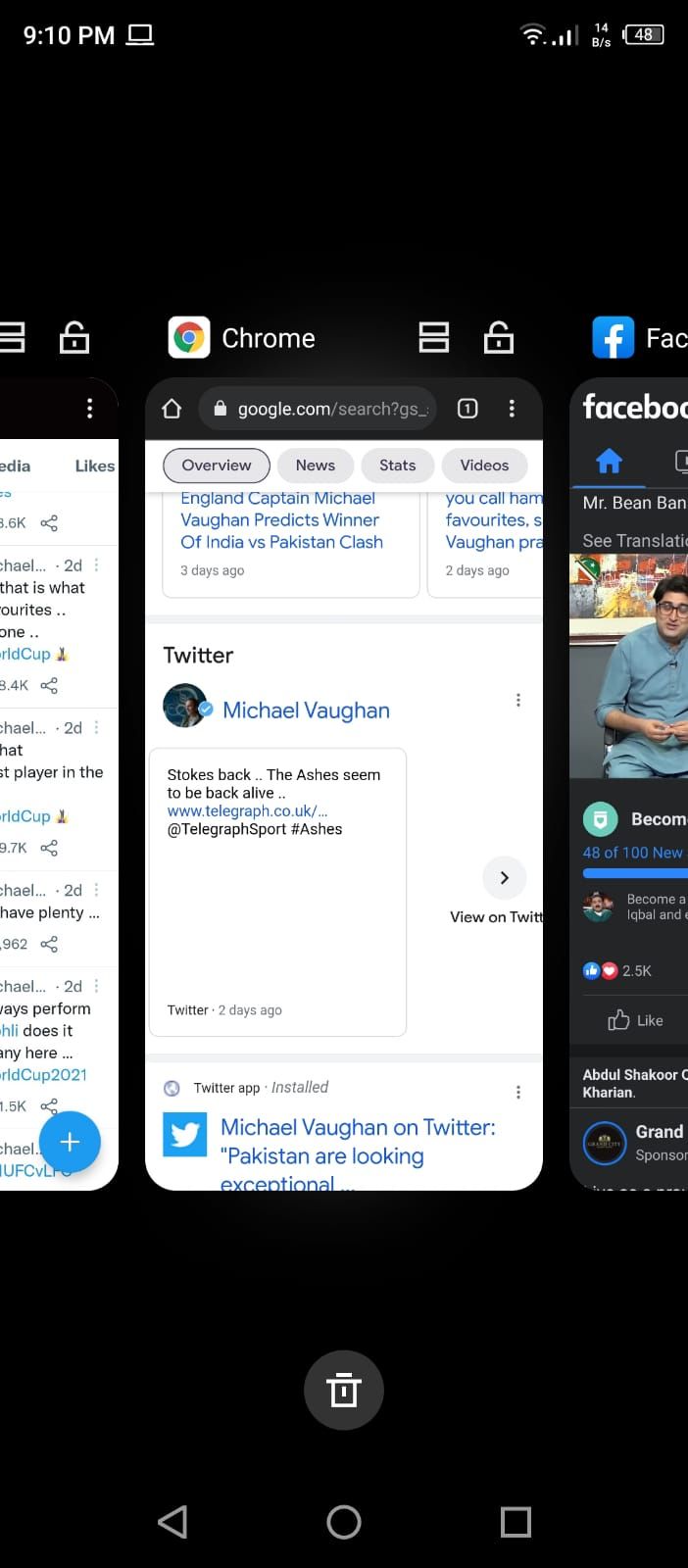This screenshot has width=688, height=1568.
Task: Tap View on Twitter link
Action: [x=496, y=917]
